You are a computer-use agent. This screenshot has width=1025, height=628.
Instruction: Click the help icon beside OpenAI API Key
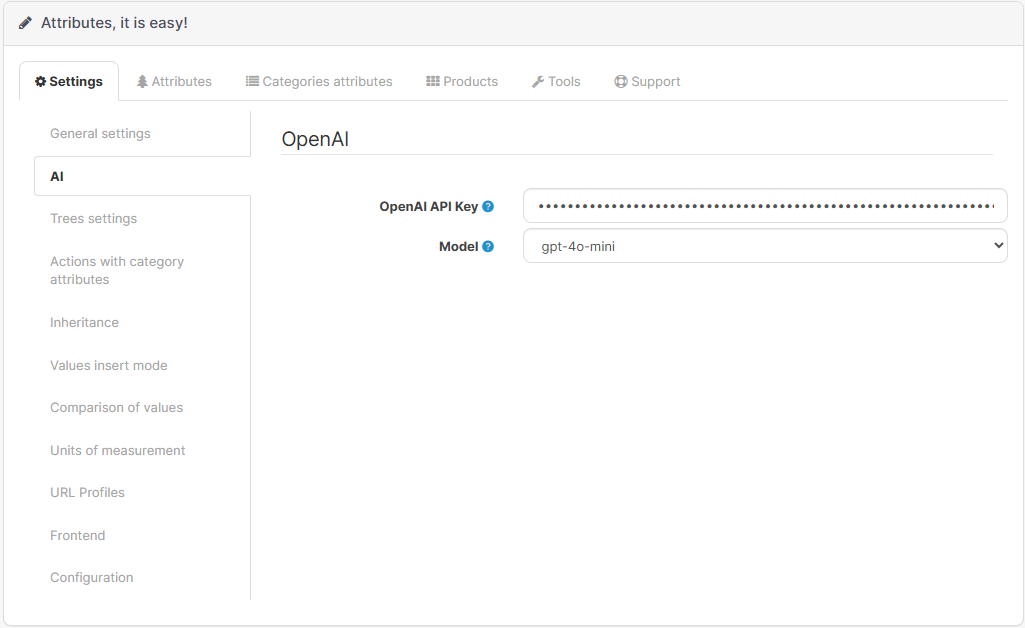[x=488, y=207]
